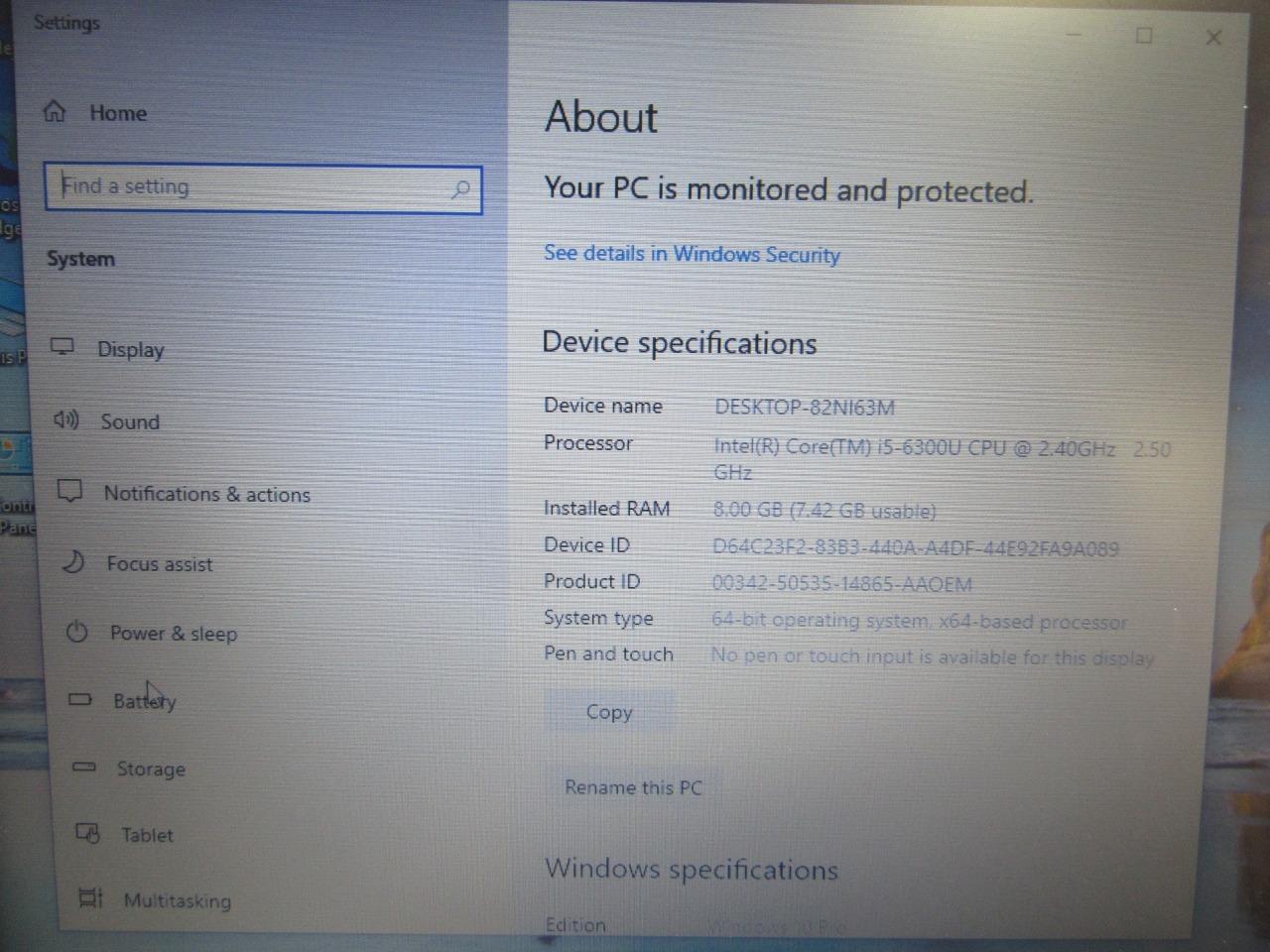Focus the Find a setting search box
This screenshot has height=952, width=1270.
pyautogui.click(x=263, y=188)
